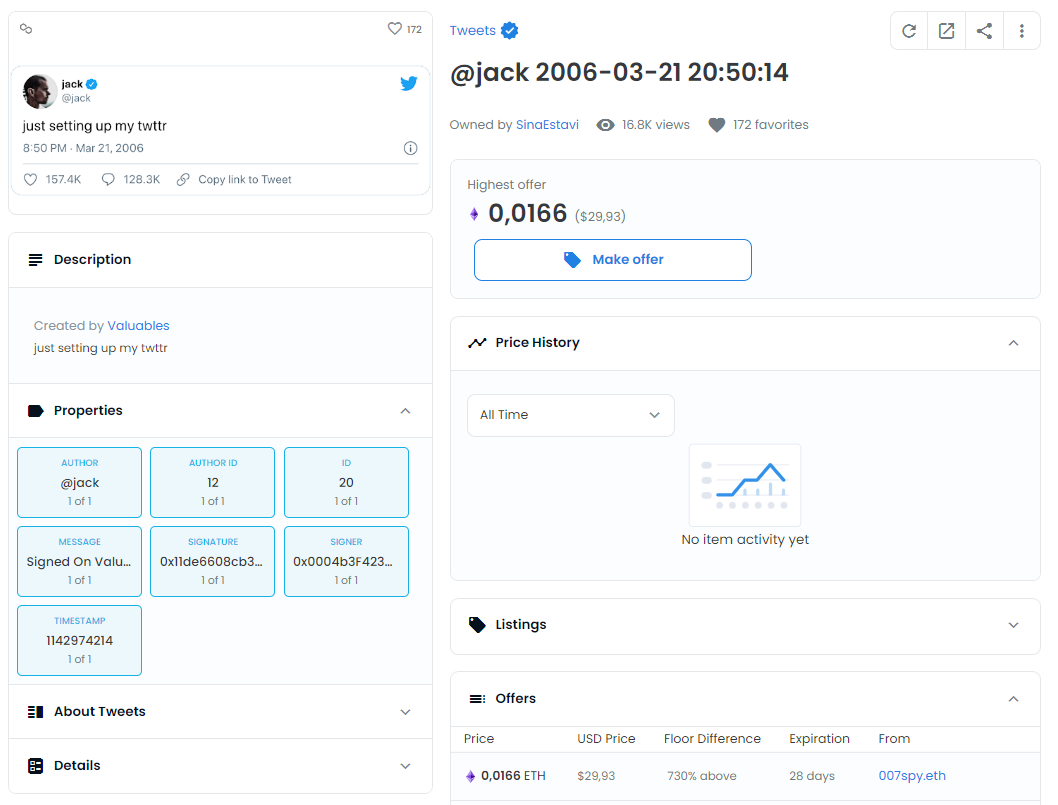Select the SIGNER 0x0004b3F423... property card
This screenshot has height=805, width=1058.
coord(346,561)
